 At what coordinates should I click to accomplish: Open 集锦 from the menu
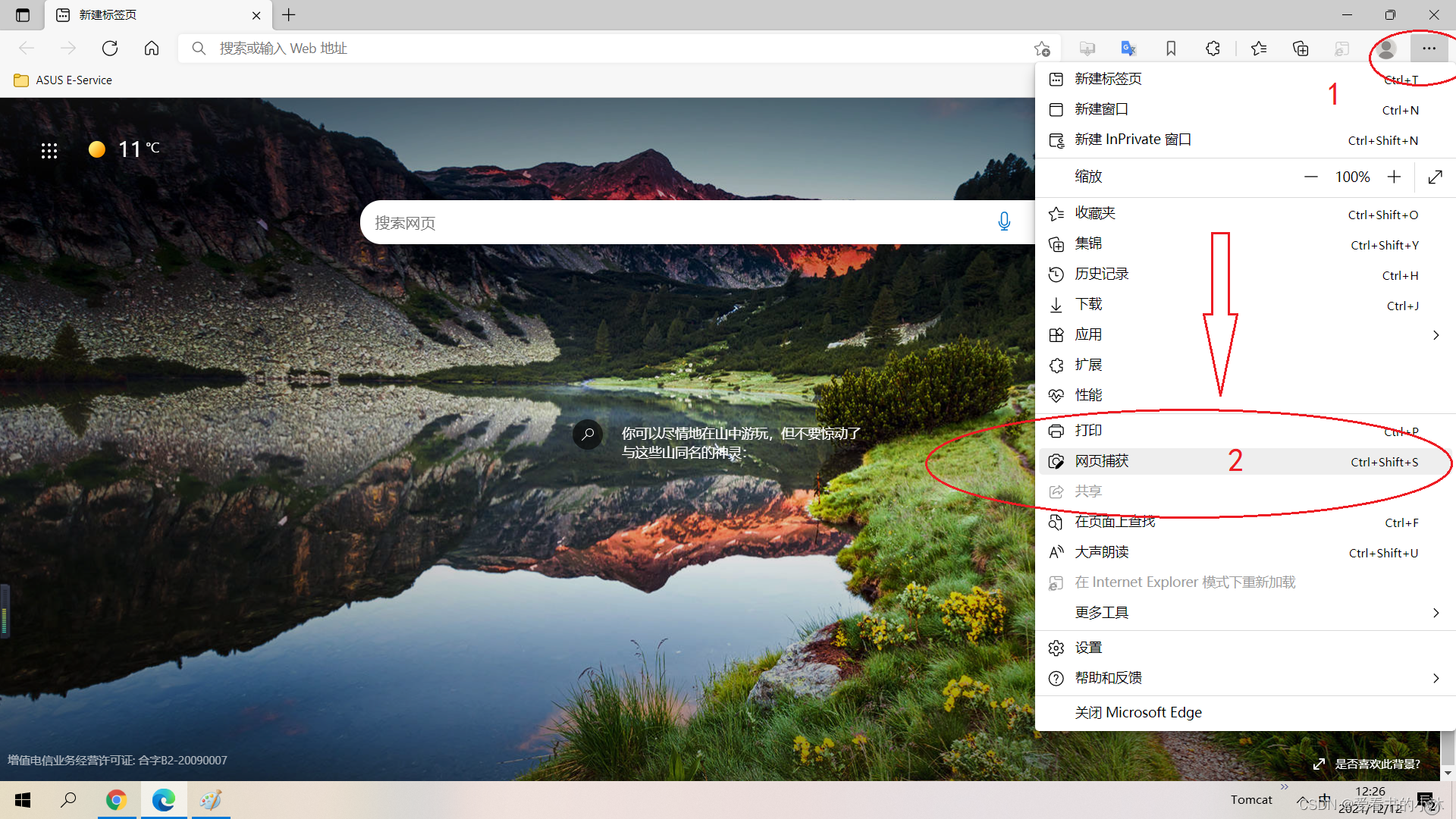[x=1244, y=244]
